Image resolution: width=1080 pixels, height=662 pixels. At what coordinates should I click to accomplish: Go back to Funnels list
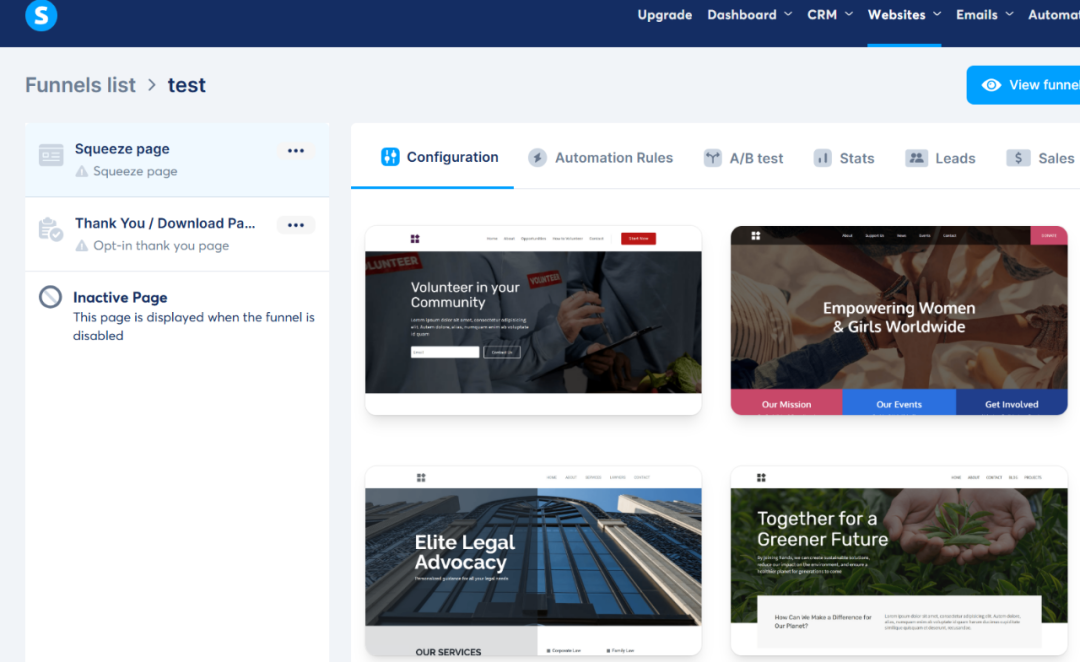80,85
